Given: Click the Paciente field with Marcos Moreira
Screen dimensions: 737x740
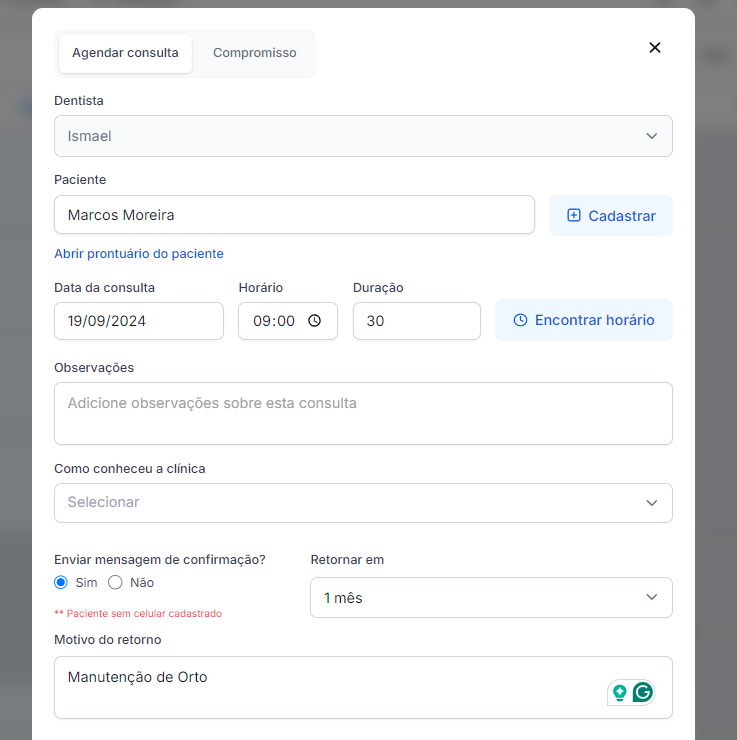Looking at the screenshot, I should [294, 215].
